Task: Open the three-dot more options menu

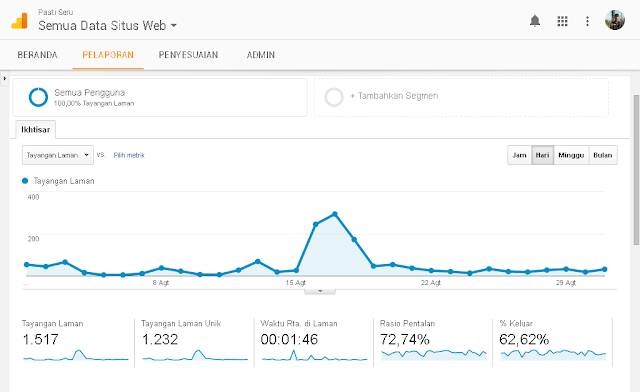Action: coord(587,21)
